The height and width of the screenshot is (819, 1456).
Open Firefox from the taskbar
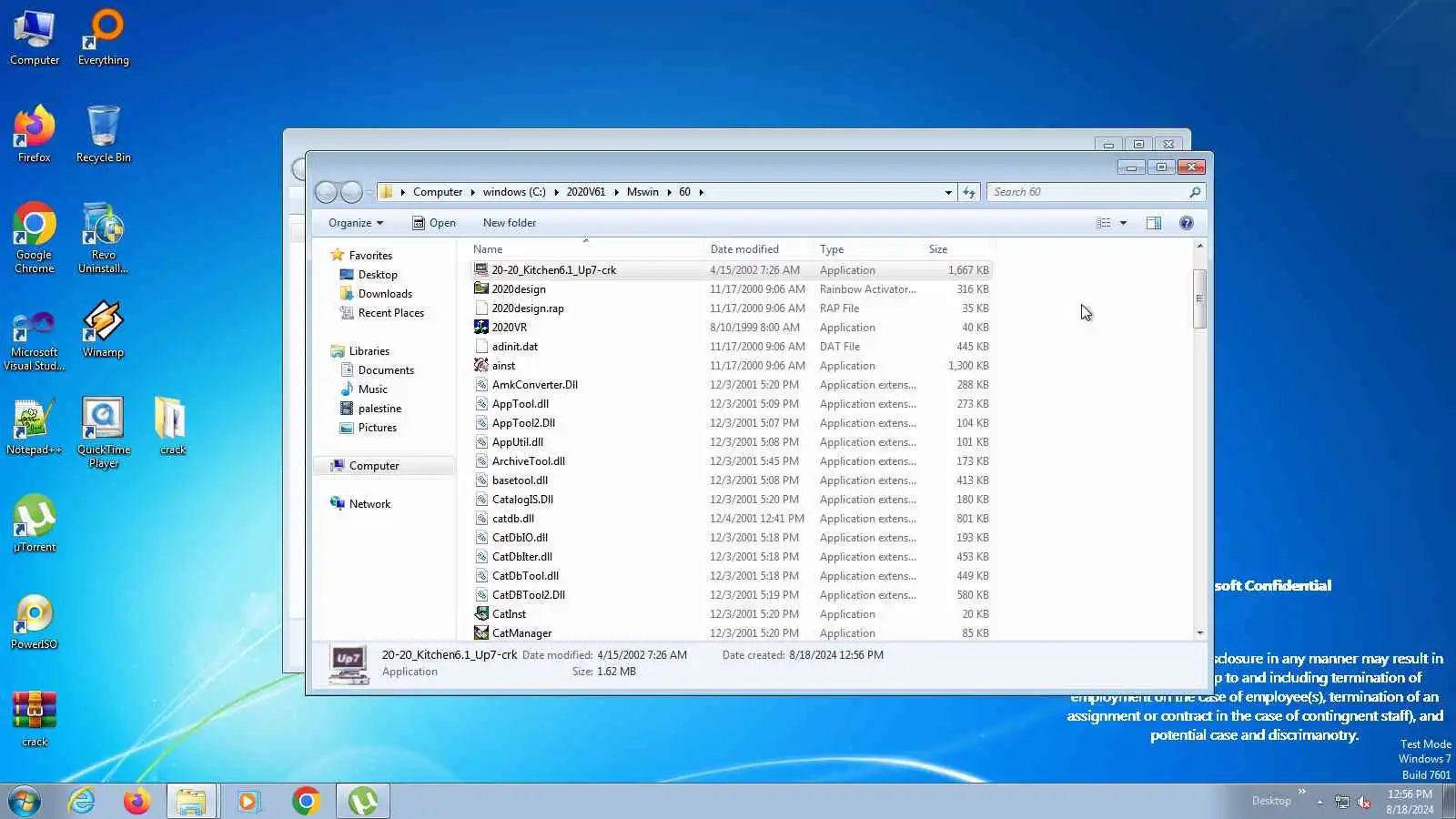(x=136, y=802)
